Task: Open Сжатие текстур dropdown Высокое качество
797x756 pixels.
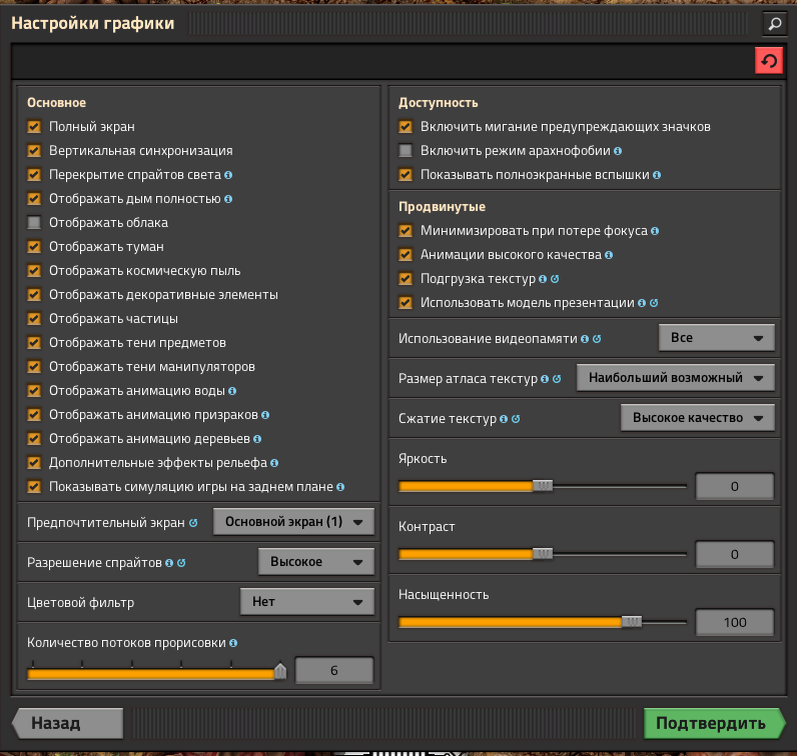Action: pos(698,418)
